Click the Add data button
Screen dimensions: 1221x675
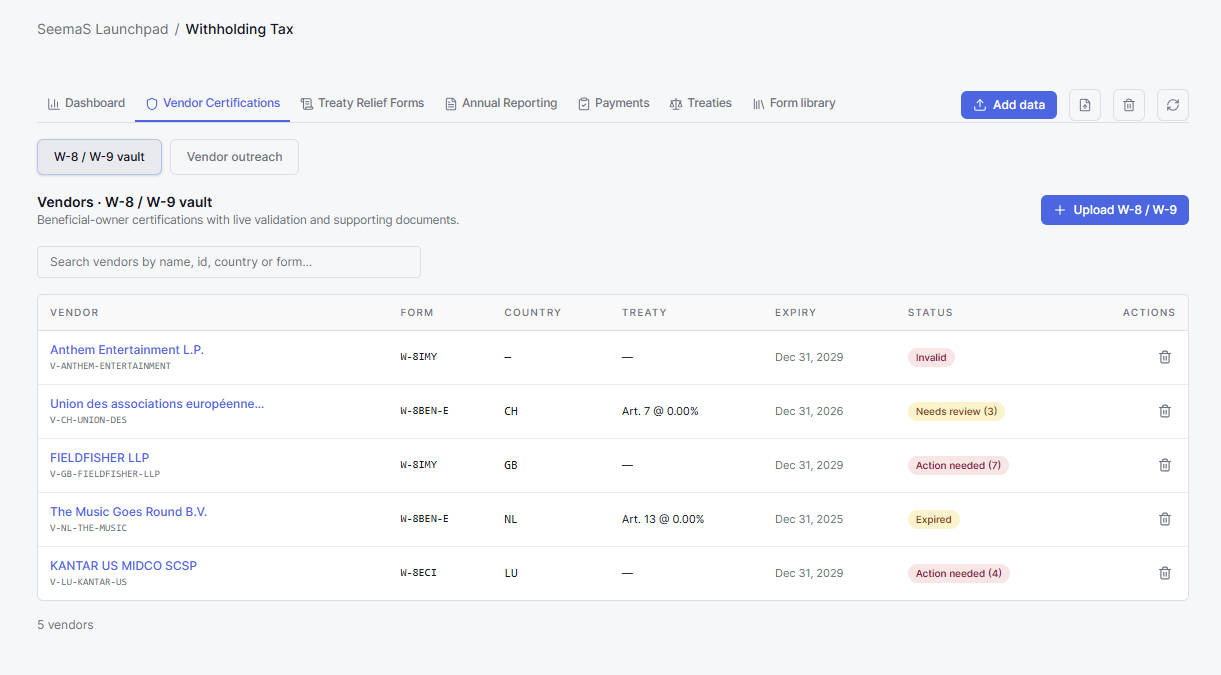coord(1009,105)
